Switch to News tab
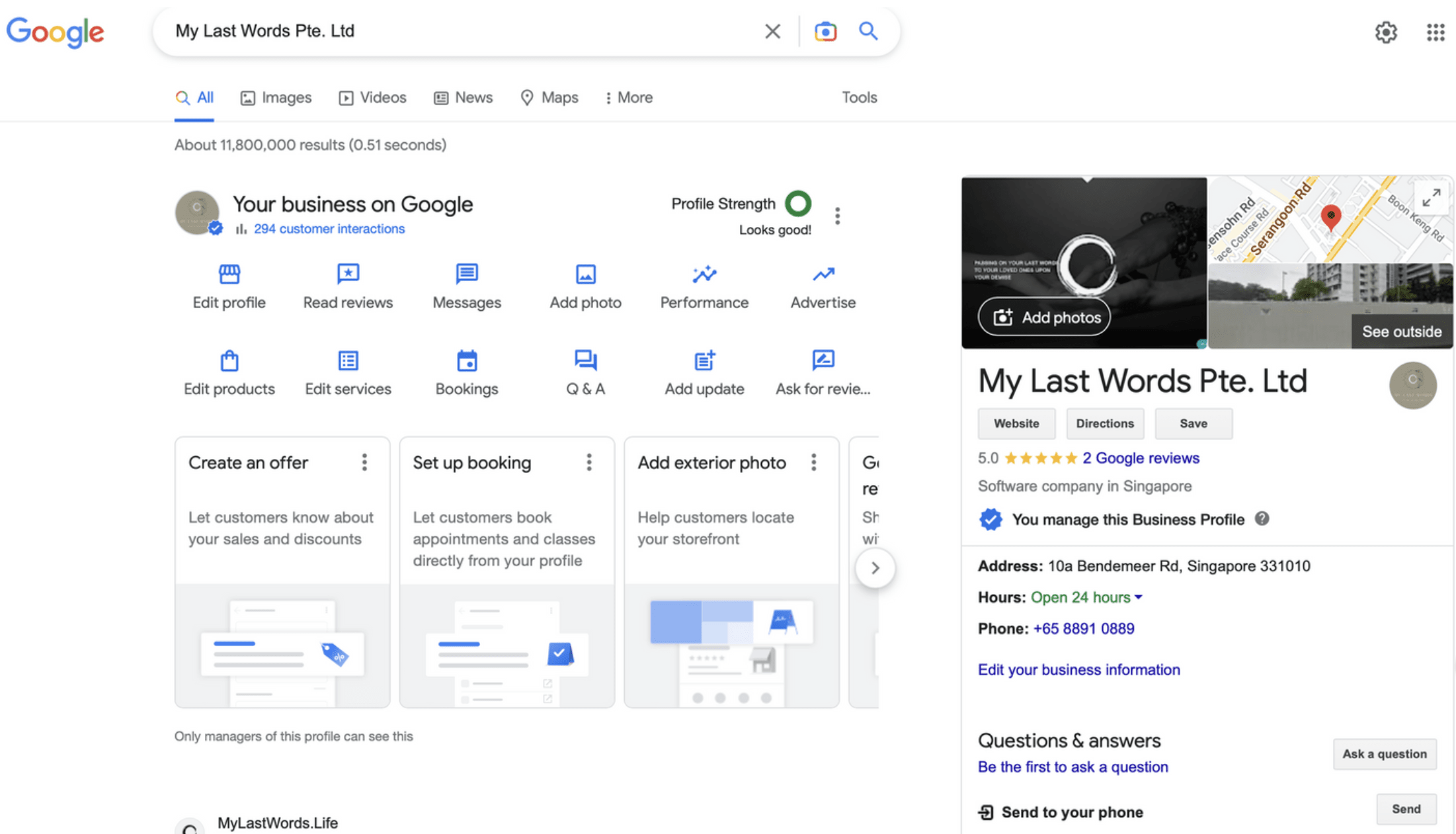The width and height of the screenshot is (1456, 834). 463,98
